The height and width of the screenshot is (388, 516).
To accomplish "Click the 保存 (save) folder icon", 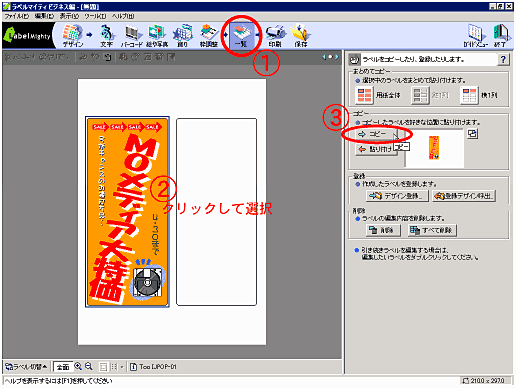I will [301, 35].
